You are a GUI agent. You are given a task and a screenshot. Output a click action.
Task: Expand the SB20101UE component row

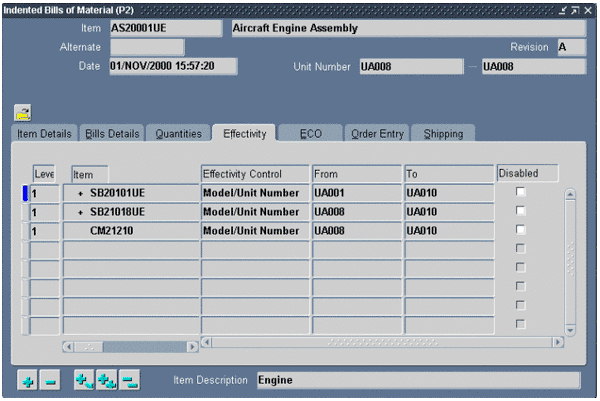click(80, 194)
